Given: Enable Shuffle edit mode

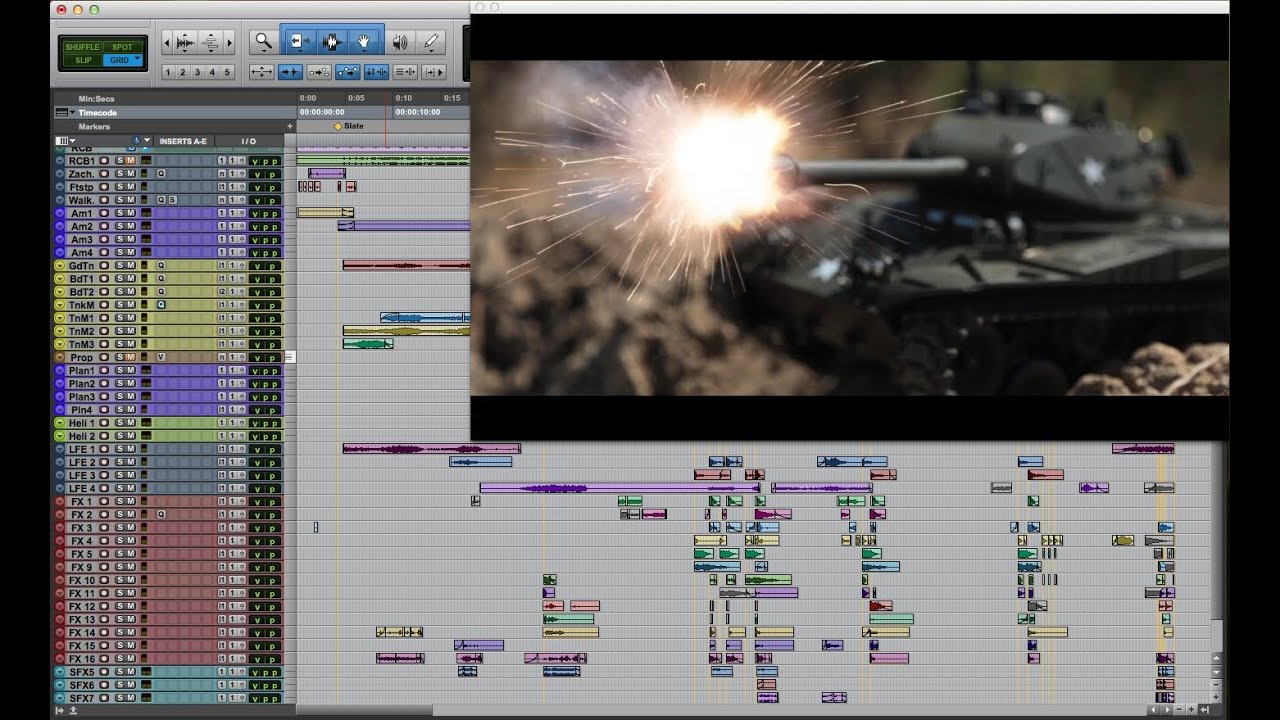Looking at the screenshot, I should 82,47.
